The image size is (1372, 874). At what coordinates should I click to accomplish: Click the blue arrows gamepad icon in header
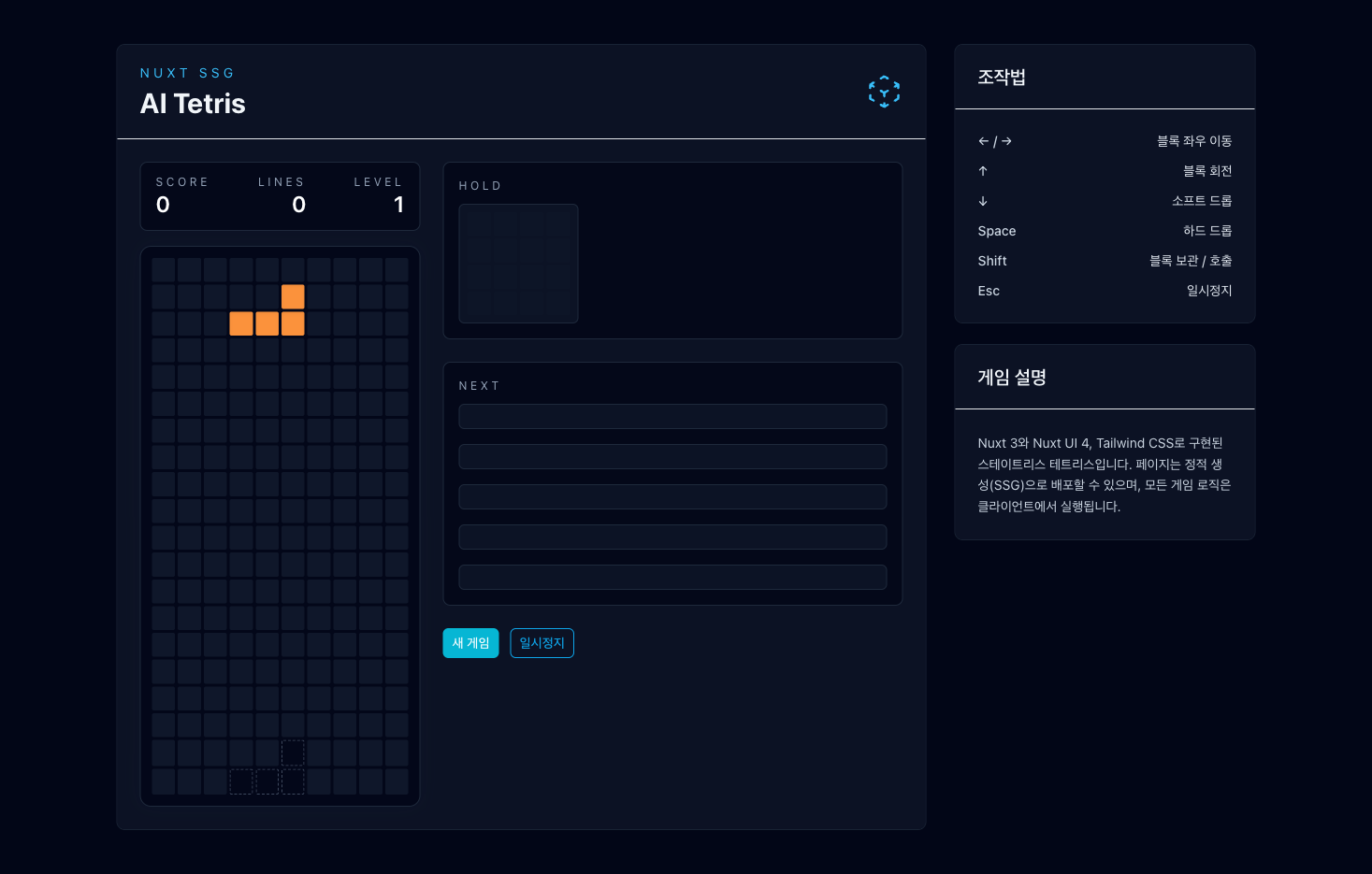click(884, 92)
